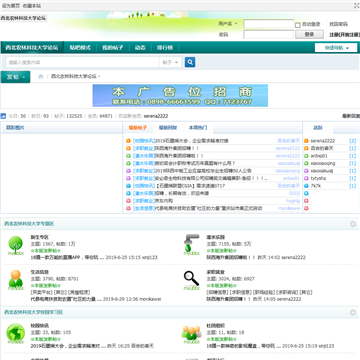Click active user xiaoxiaoqing
The image size is (360, 360).
click(x=323, y=163)
